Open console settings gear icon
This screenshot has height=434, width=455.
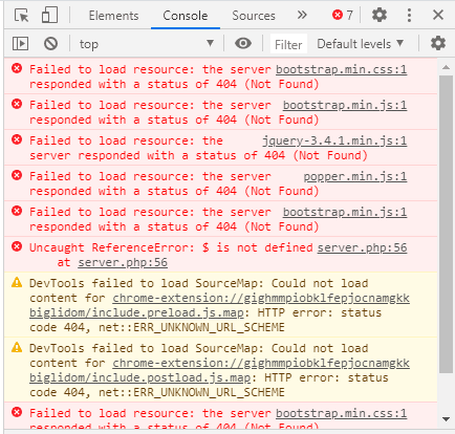tap(438, 43)
